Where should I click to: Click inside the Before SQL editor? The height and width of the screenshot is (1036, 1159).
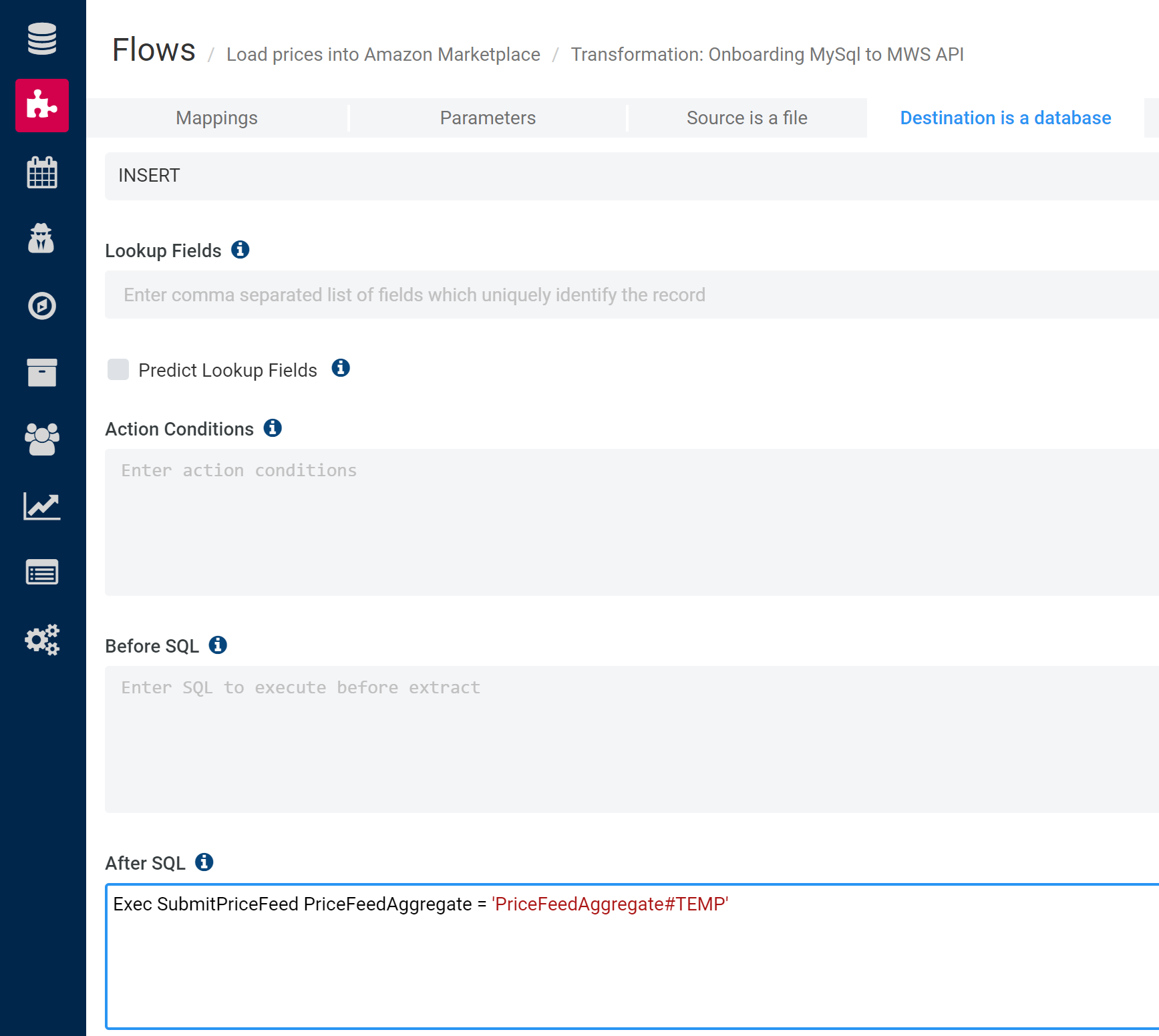[631, 739]
